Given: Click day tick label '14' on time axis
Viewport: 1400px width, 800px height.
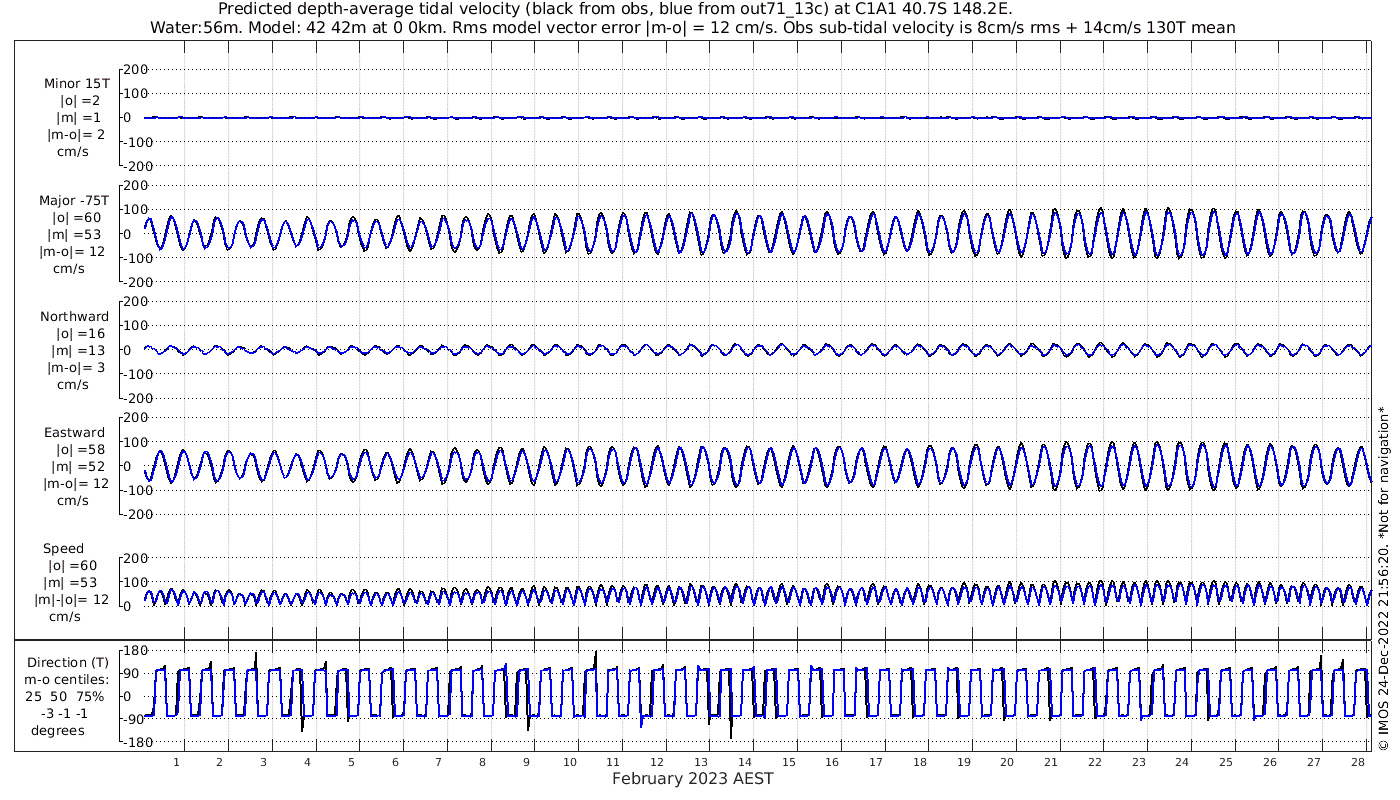Looking at the screenshot, I should [745, 763].
